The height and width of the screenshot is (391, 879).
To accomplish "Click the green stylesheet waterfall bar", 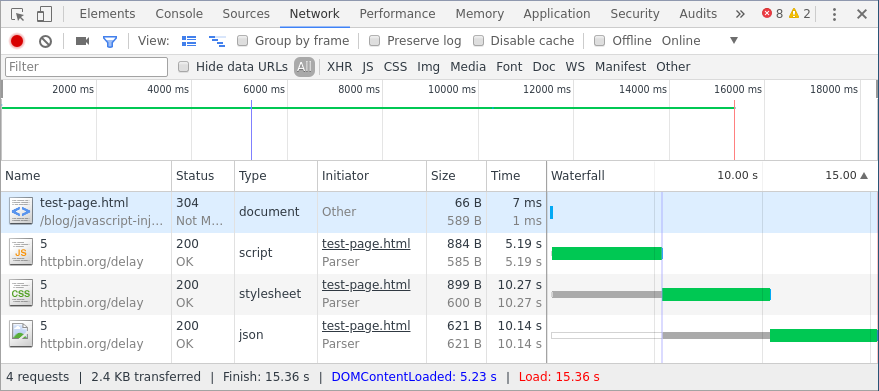I will 716,295.
